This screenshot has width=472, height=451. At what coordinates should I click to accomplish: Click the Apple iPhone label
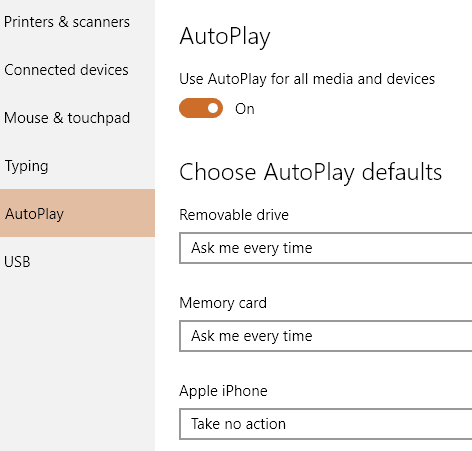point(223,391)
